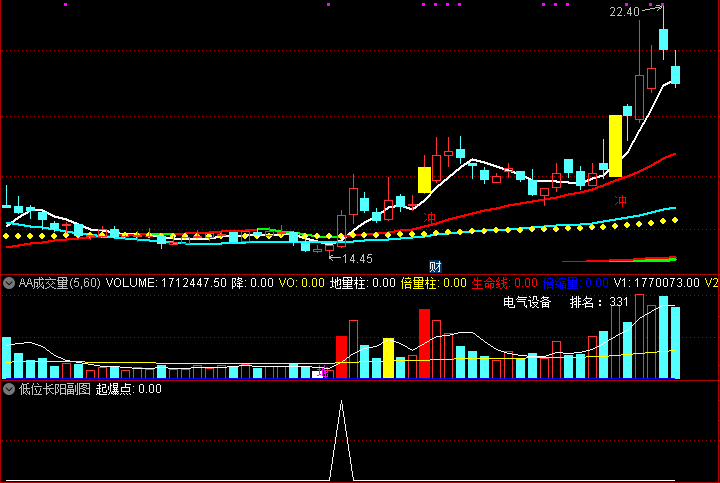The image size is (720, 483).
Task: Click the 地量柱: 0.00 label
Action: pos(363,283)
